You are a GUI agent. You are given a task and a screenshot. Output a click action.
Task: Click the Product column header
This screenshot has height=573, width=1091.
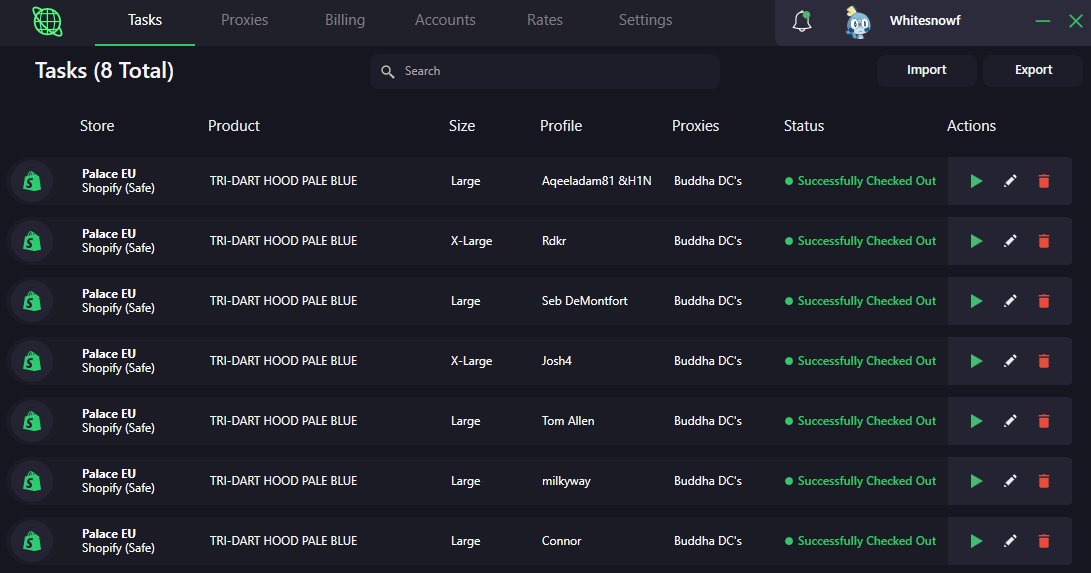tap(233, 126)
